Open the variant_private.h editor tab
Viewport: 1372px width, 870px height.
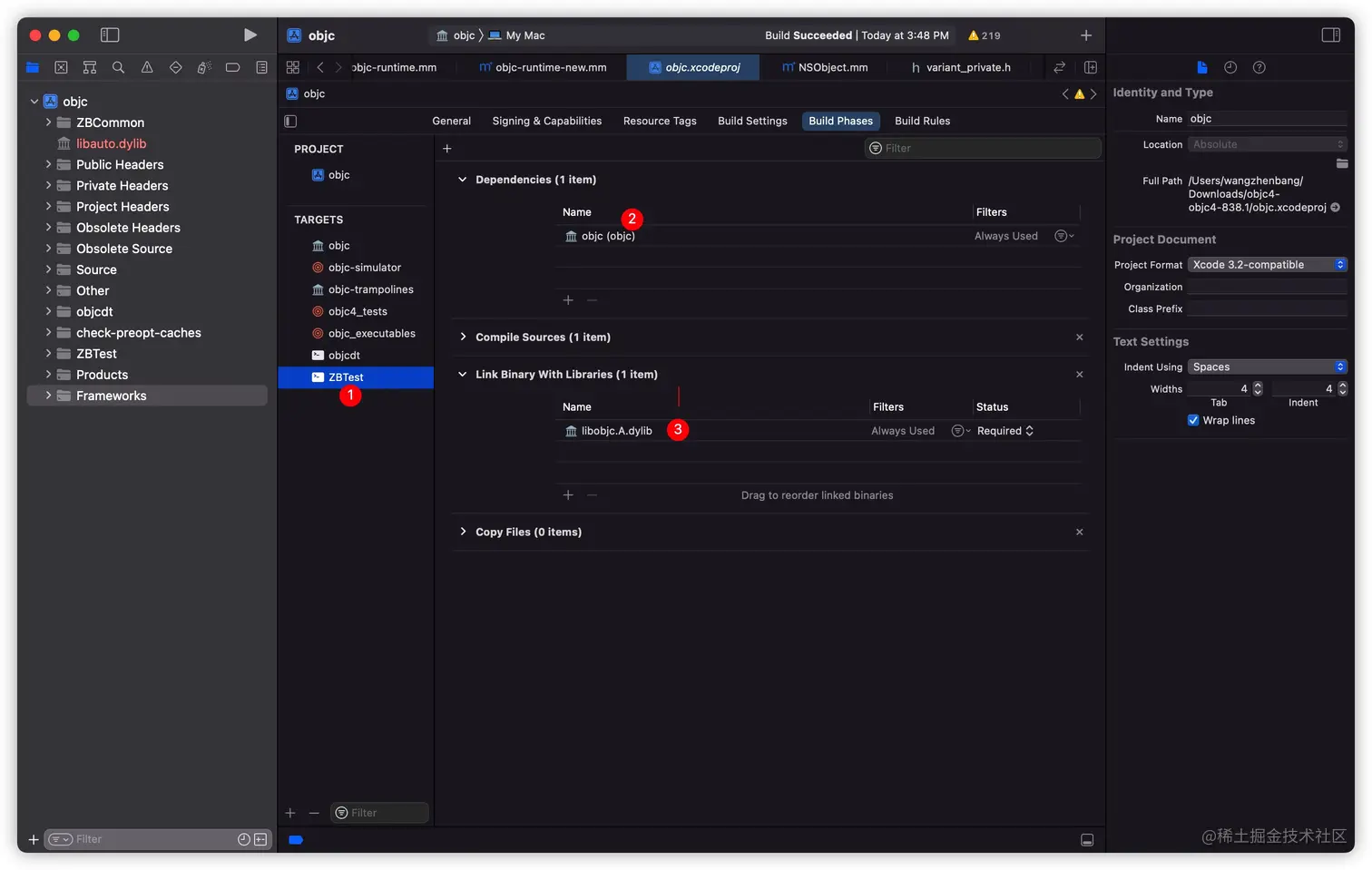(x=962, y=67)
